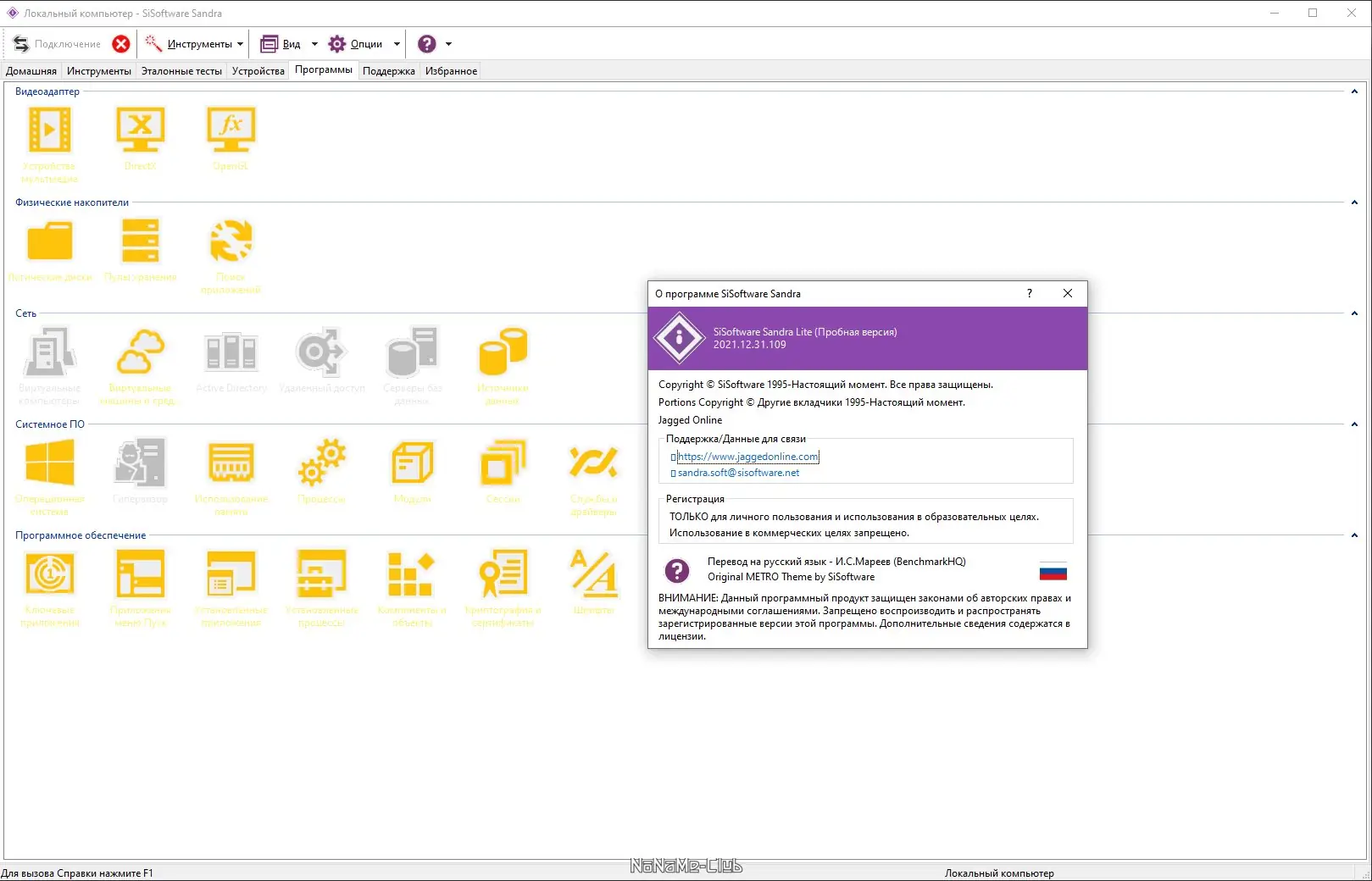This screenshot has width=1372, height=881.
Task: Click the Sandra diamond logo in About dialog
Action: click(x=679, y=338)
